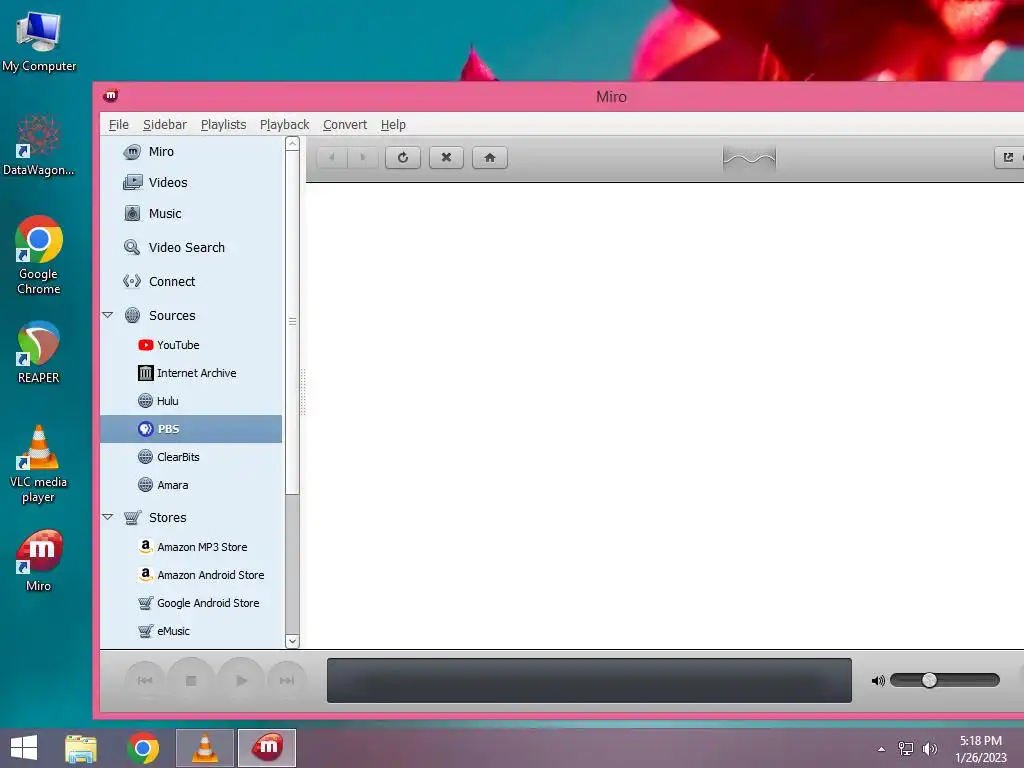This screenshot has height=768, width=1024.
Task: Mute audio with the speaker icon
Action: 878,681
